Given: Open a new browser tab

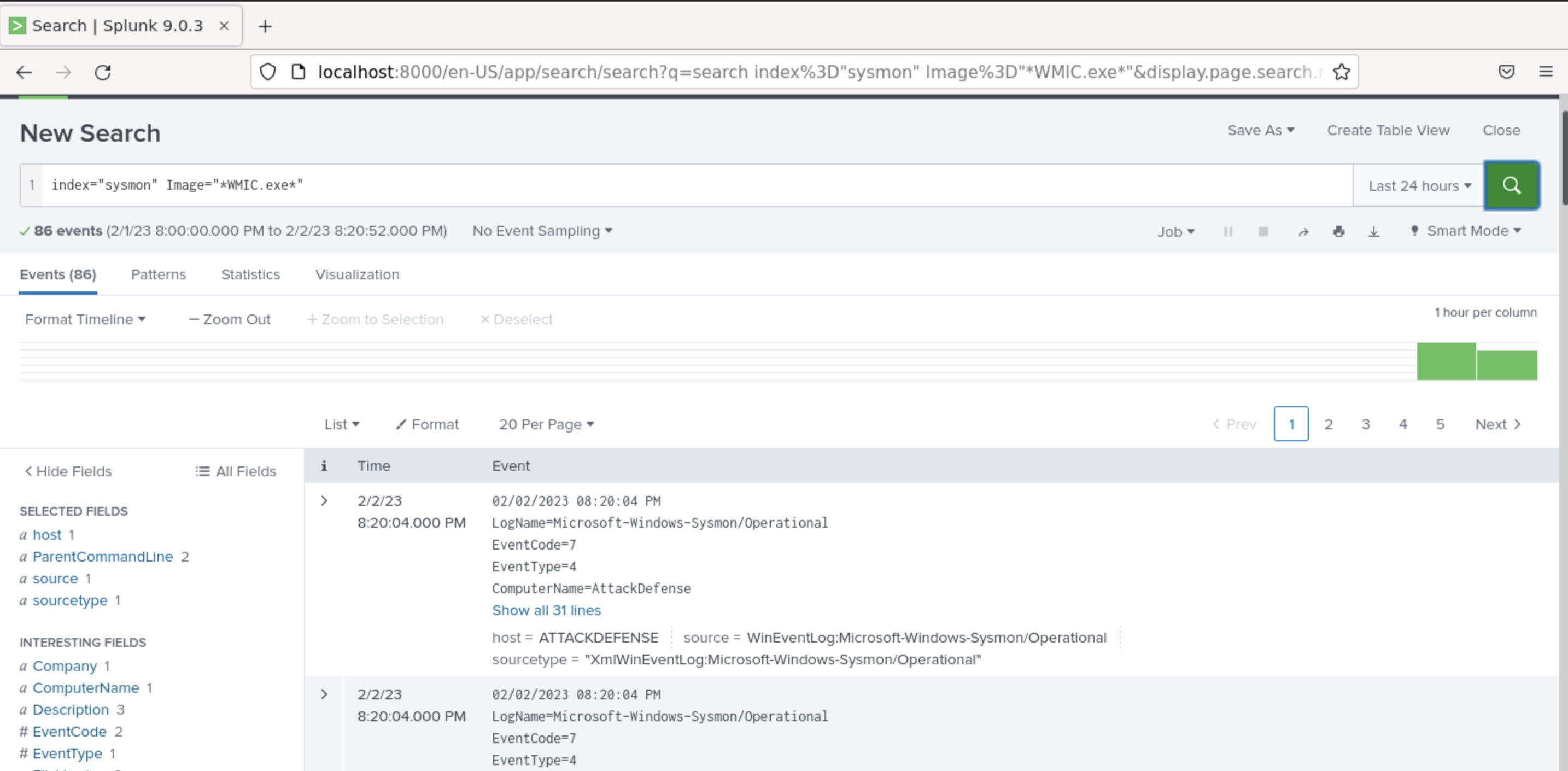Looking at the screenshot, I should pos(265,26).
